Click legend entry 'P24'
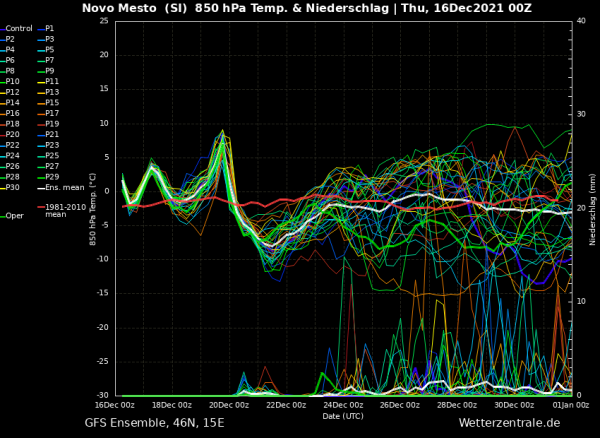The height and width of the screenshot is (438, 600). pyautogui.click(x=10, y=156)
